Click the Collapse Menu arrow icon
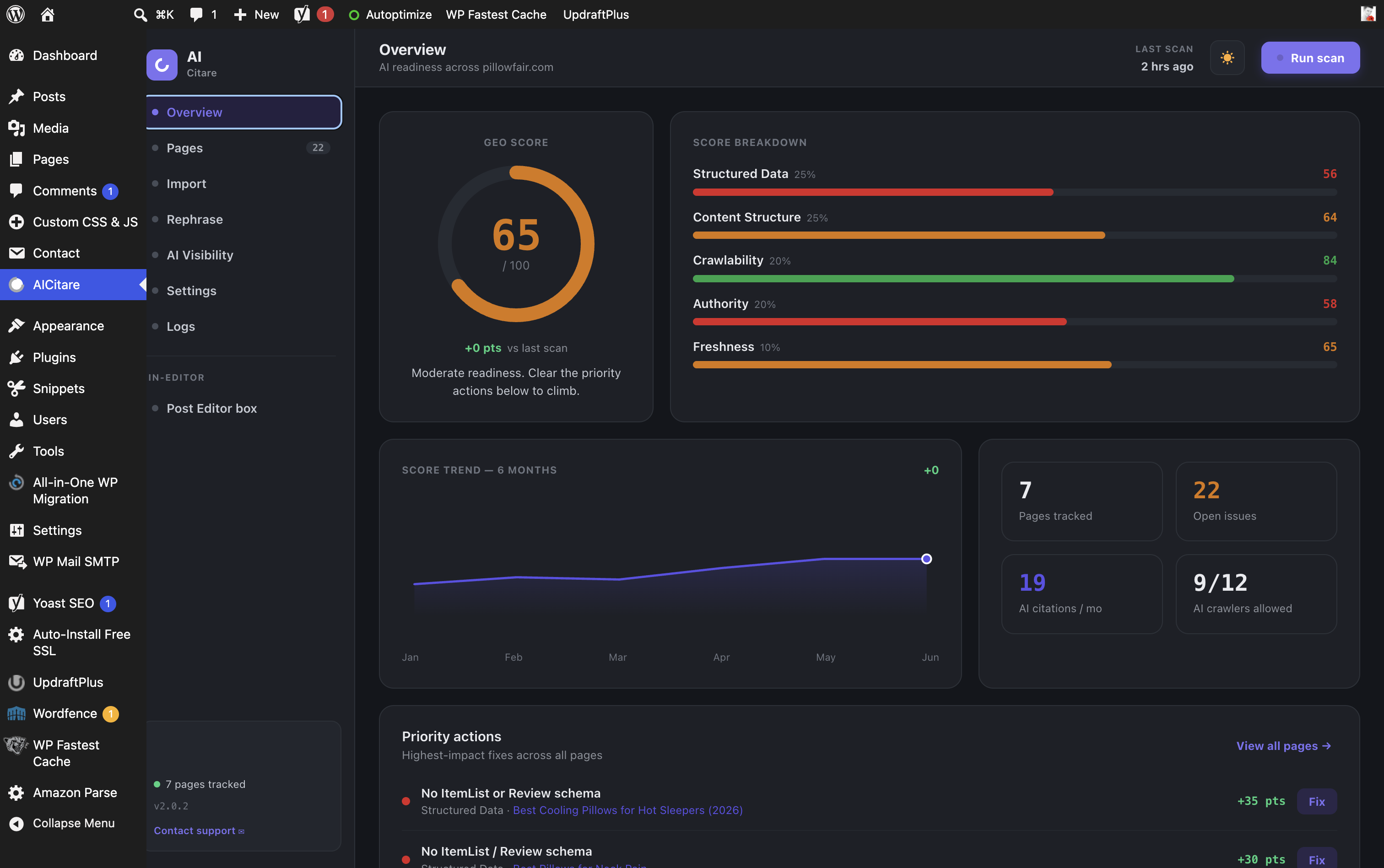Image resolution: width=1384 pixels, height=868 pixels. coord(16,823)
